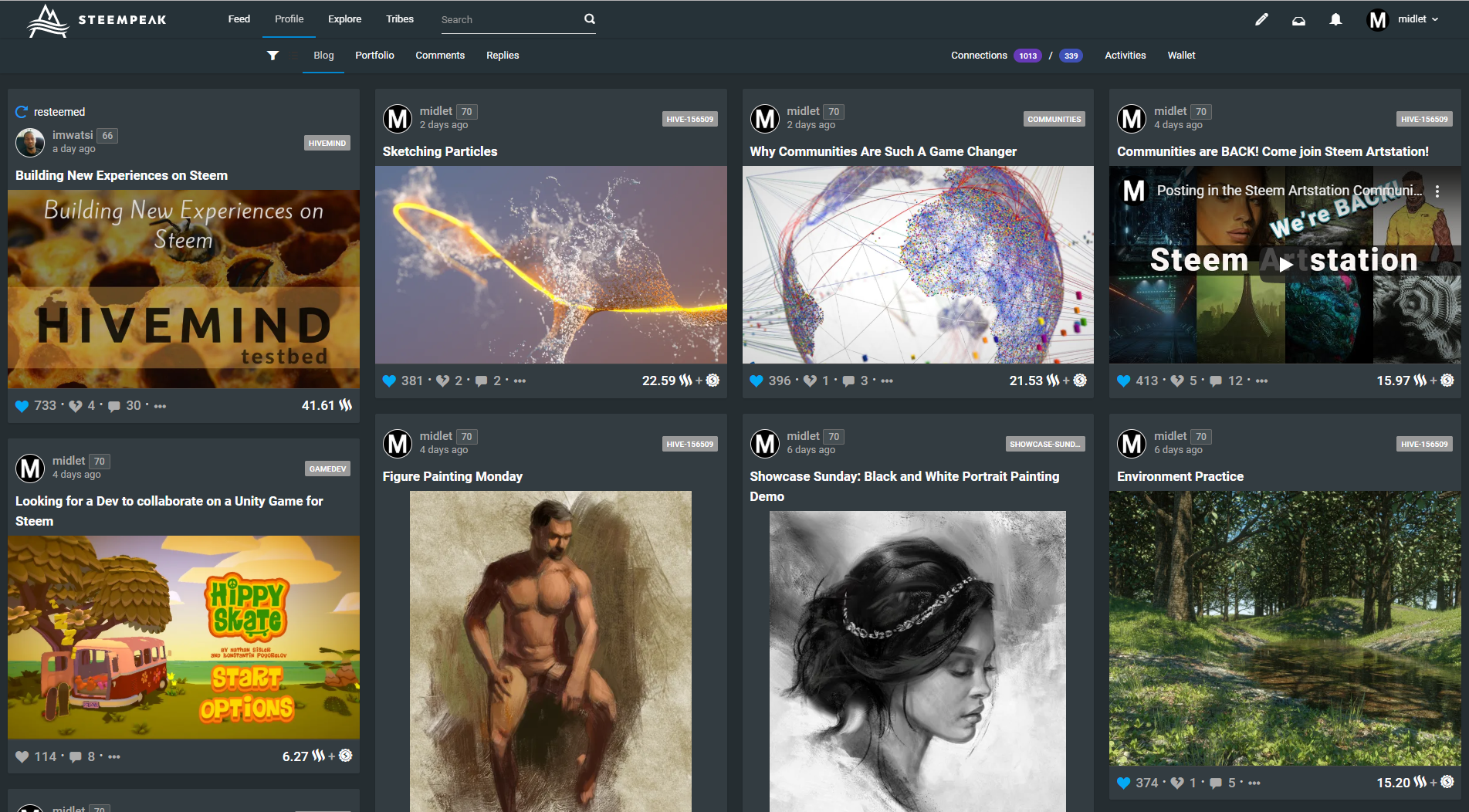Image resolution: width=1469 pixels, height=812 pixels.
Task: Click the search magnifier icon
Action: pos(590,19)
